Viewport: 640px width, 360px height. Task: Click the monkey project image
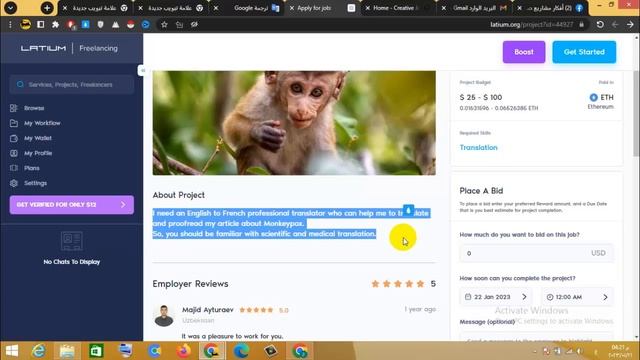tap(294, 123)
